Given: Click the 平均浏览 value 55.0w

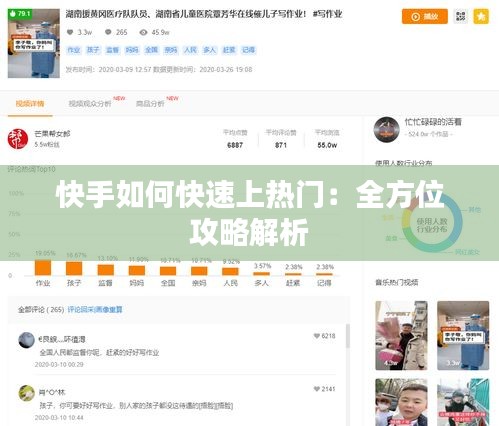Looking at the screenshot, I should coord(327,145).
